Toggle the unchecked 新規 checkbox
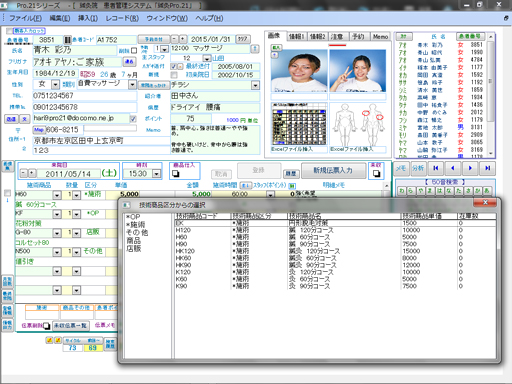The width and height of the screenshot is (512, 384). (x=174, y=75)
